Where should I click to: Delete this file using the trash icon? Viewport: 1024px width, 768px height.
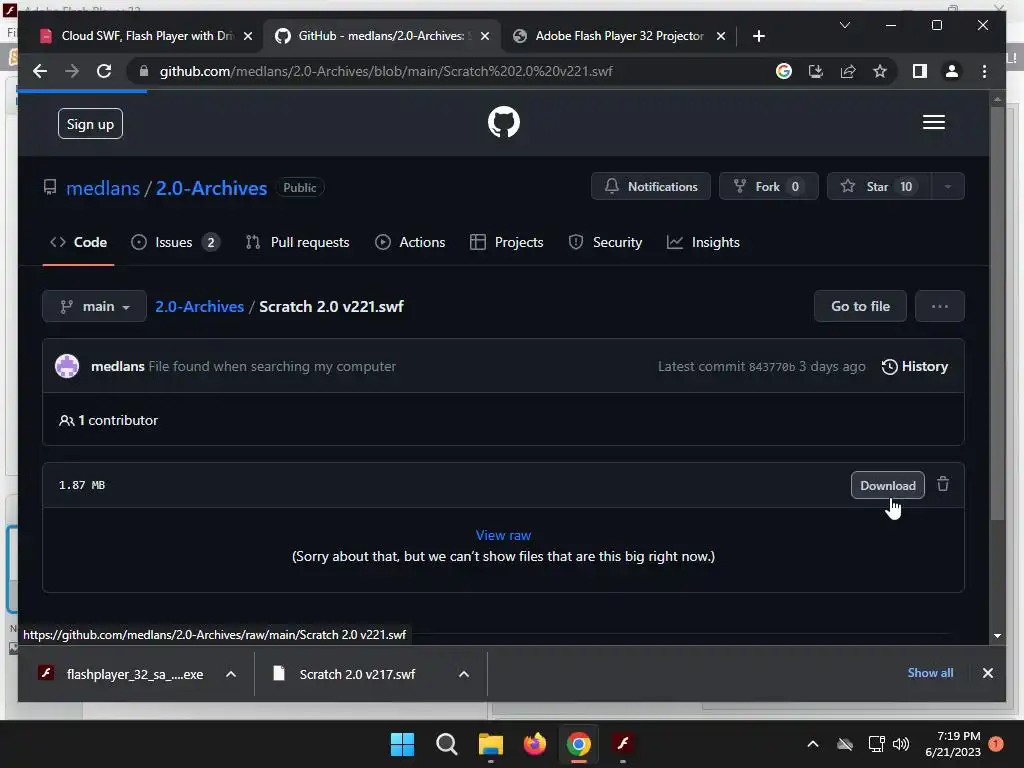[943, 485]
